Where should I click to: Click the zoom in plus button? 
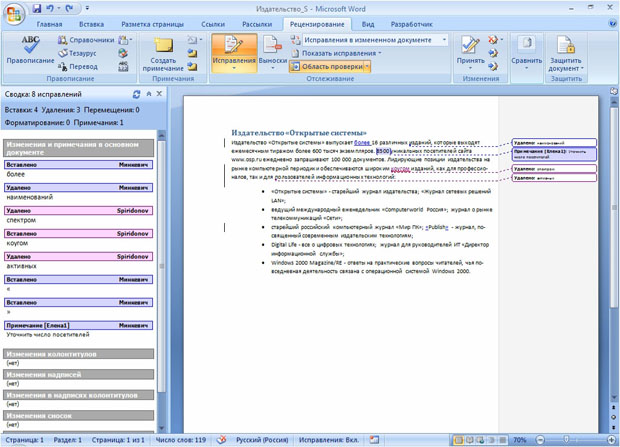click(x=611, y=440)
